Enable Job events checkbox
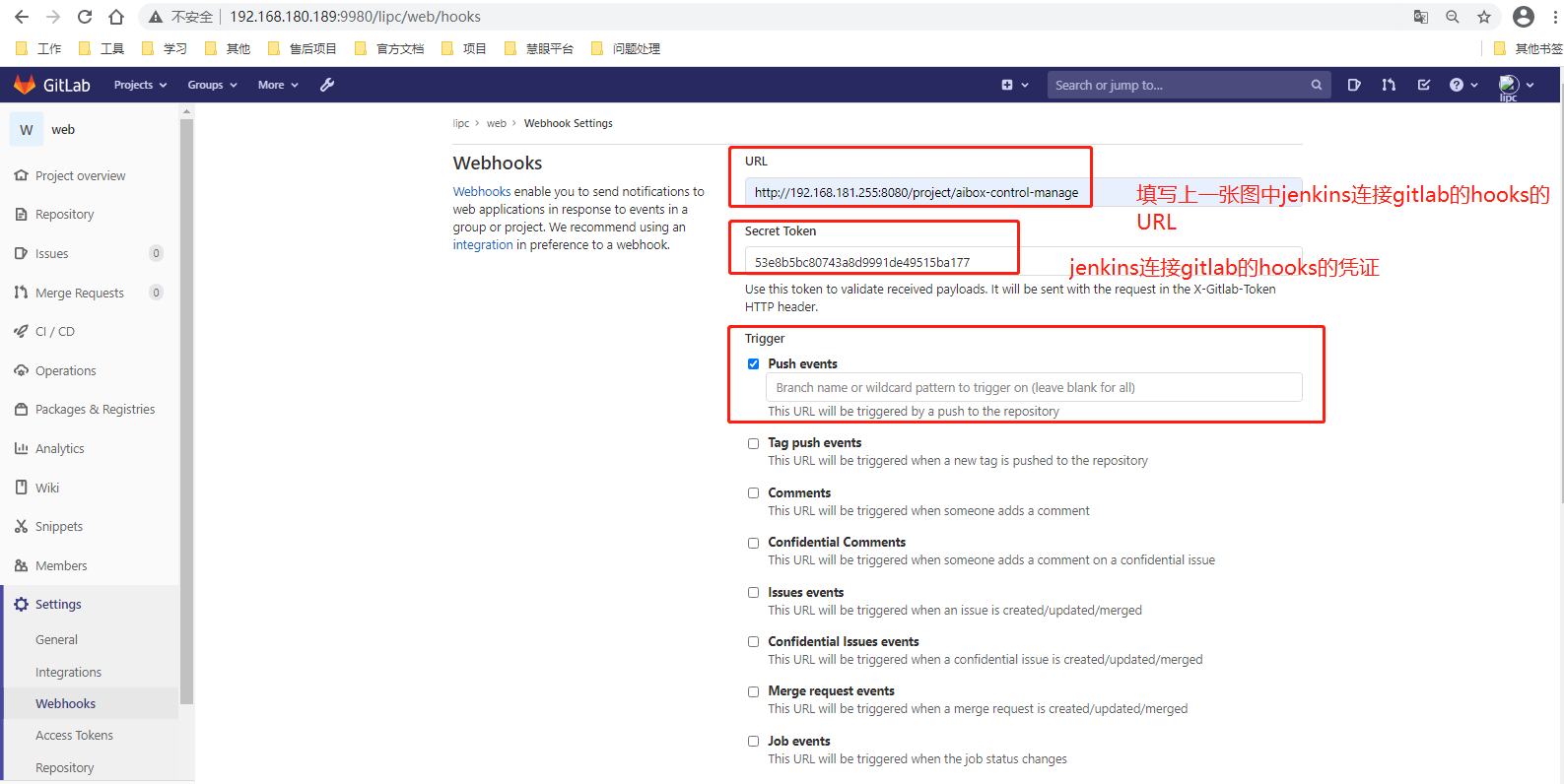Image resolution: width=1564 pixels, height=784 pixels. (x=753, y=741)
